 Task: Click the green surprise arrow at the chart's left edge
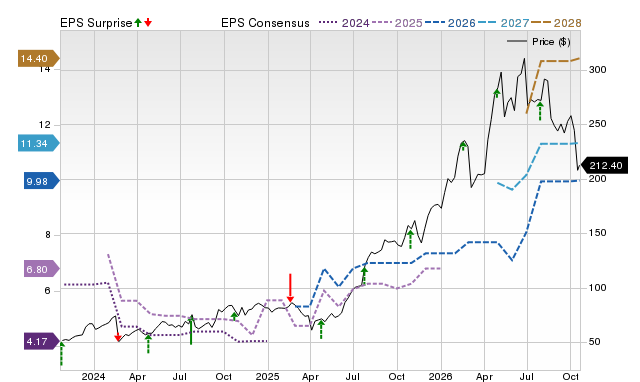(x=61, y=354)
